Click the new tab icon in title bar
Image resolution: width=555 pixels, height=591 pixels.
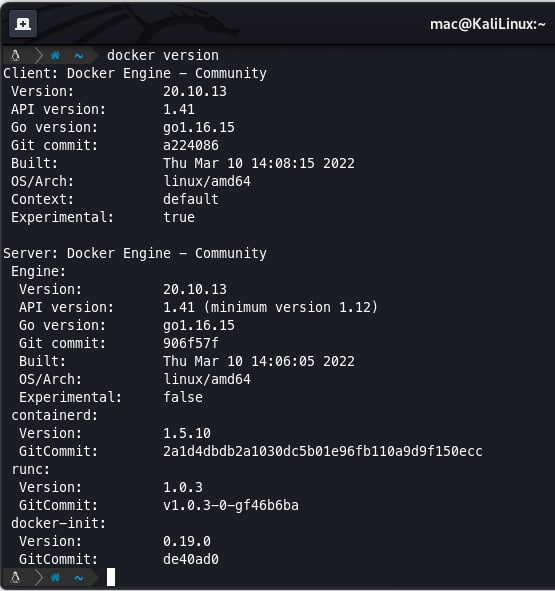[x=23, y=24]
